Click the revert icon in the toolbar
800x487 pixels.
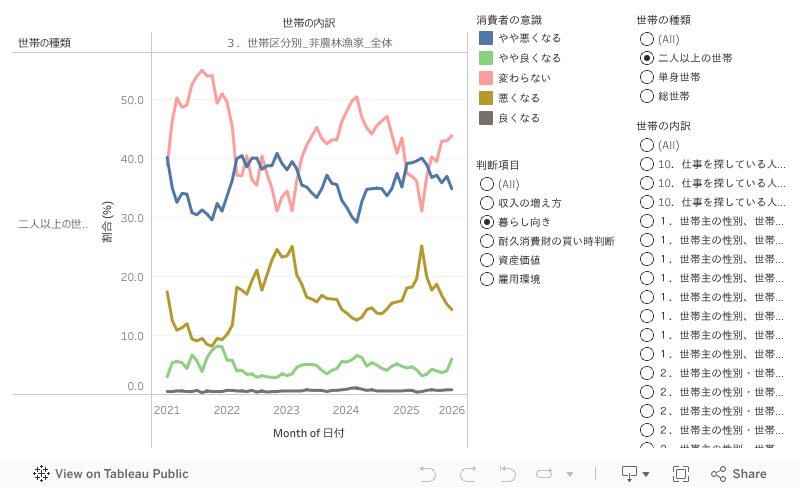coord(507,474)
